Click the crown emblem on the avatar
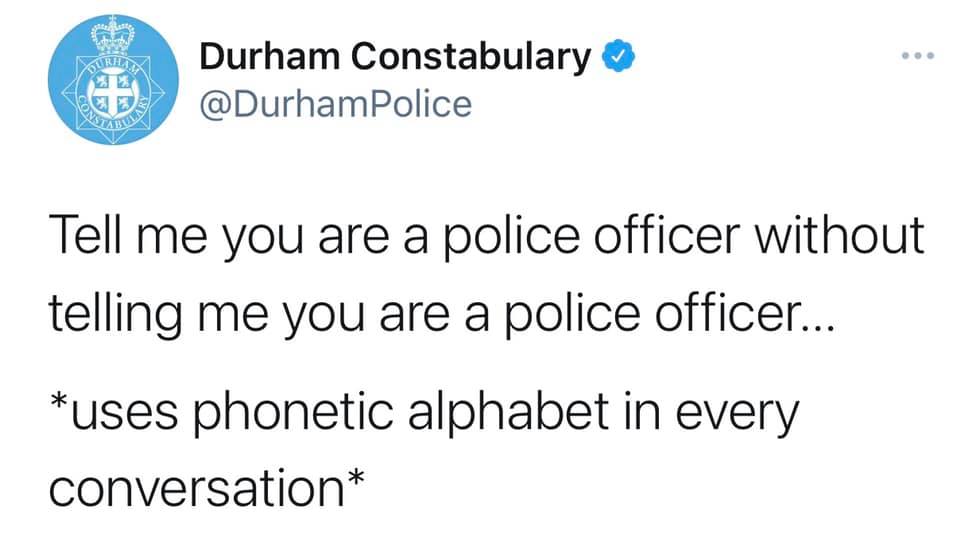Screen dimensions: 960x544 [113, 39]
